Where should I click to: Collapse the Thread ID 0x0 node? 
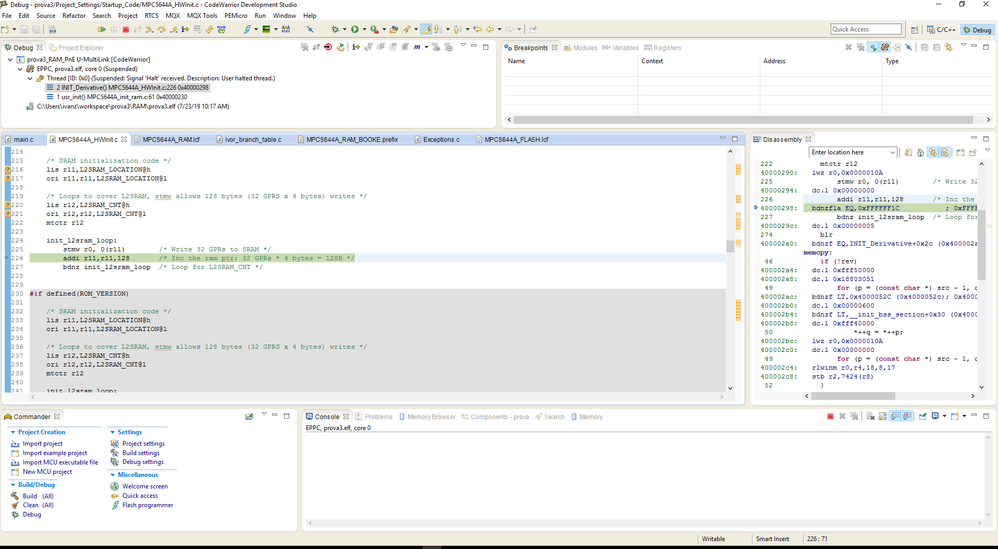click(30, 78)
